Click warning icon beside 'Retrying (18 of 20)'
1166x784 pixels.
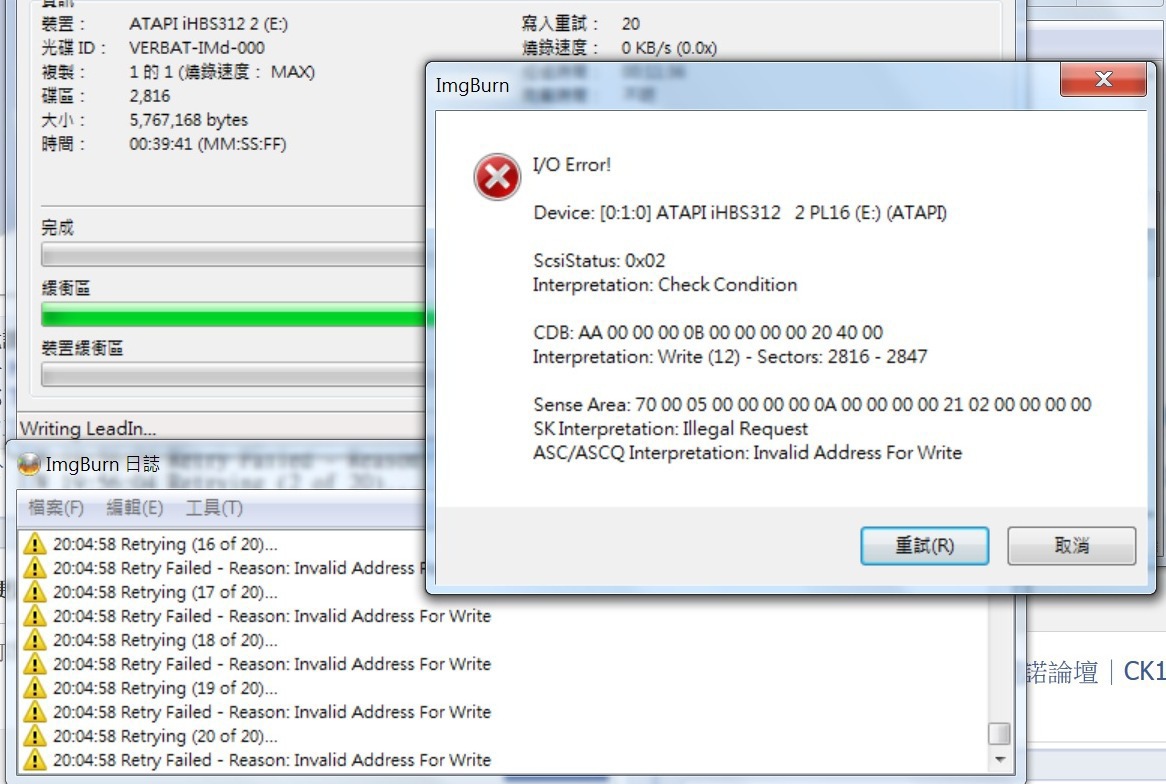[34, 640]
